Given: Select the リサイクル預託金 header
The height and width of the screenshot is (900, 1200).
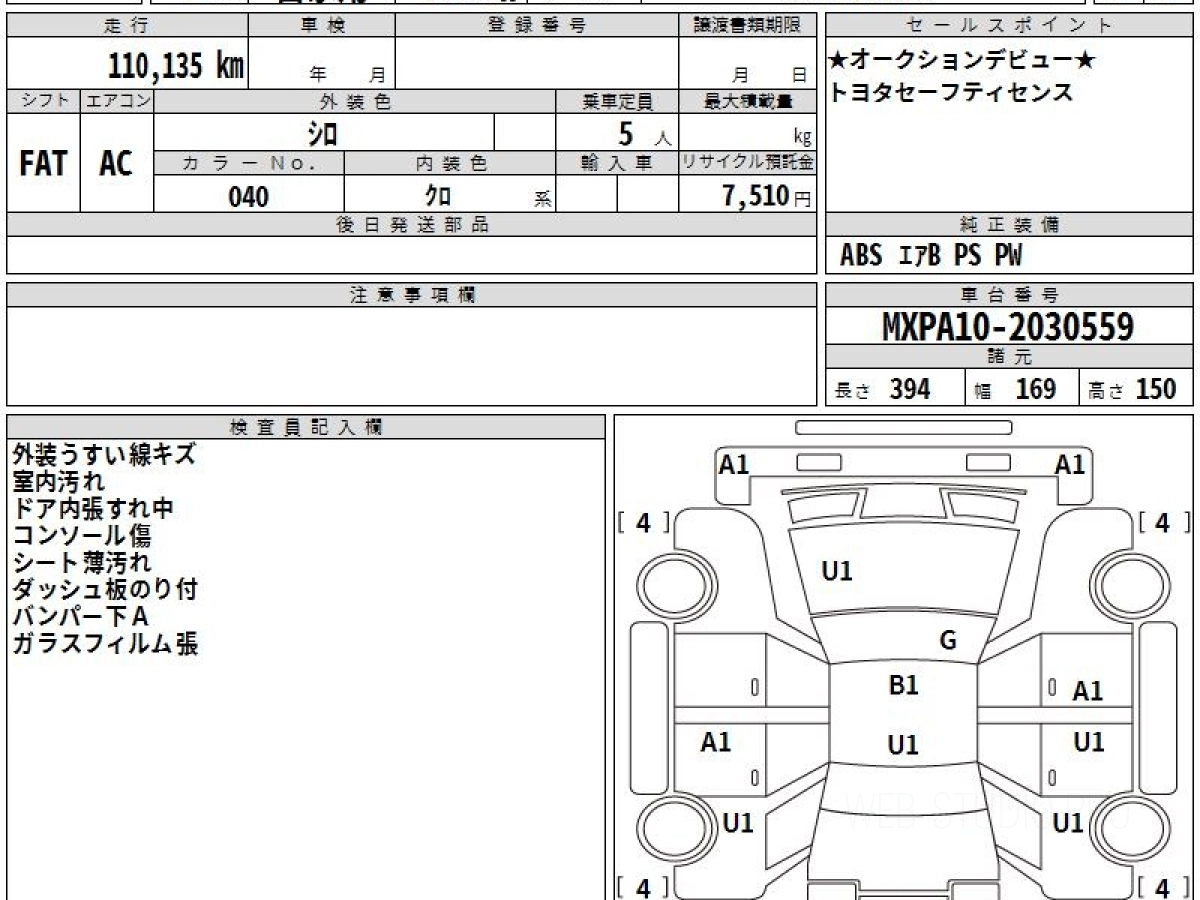Looking at the screenshot, I should [x=747, y=164].
